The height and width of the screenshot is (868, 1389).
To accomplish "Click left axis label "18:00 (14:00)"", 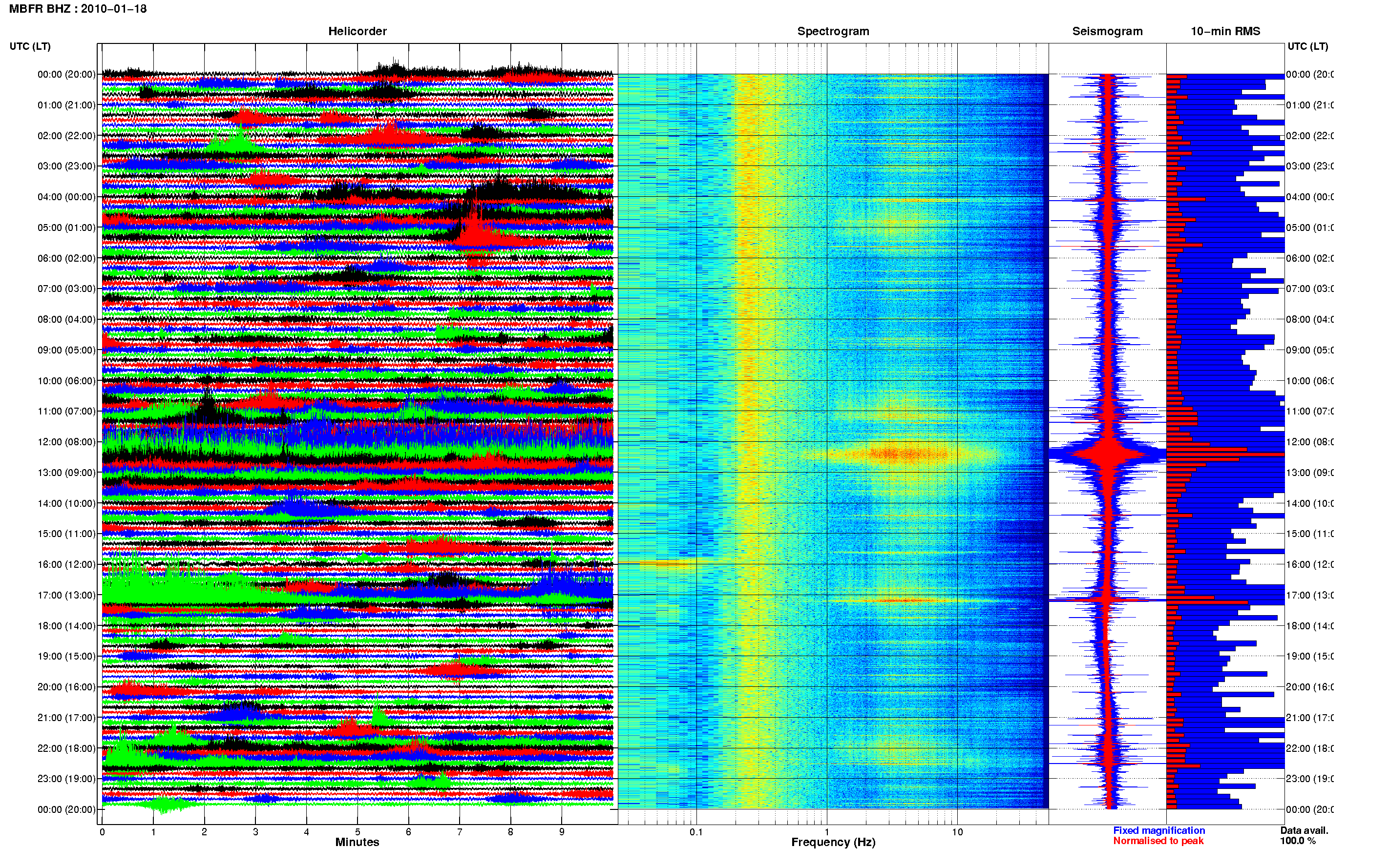I will [66, 626].
